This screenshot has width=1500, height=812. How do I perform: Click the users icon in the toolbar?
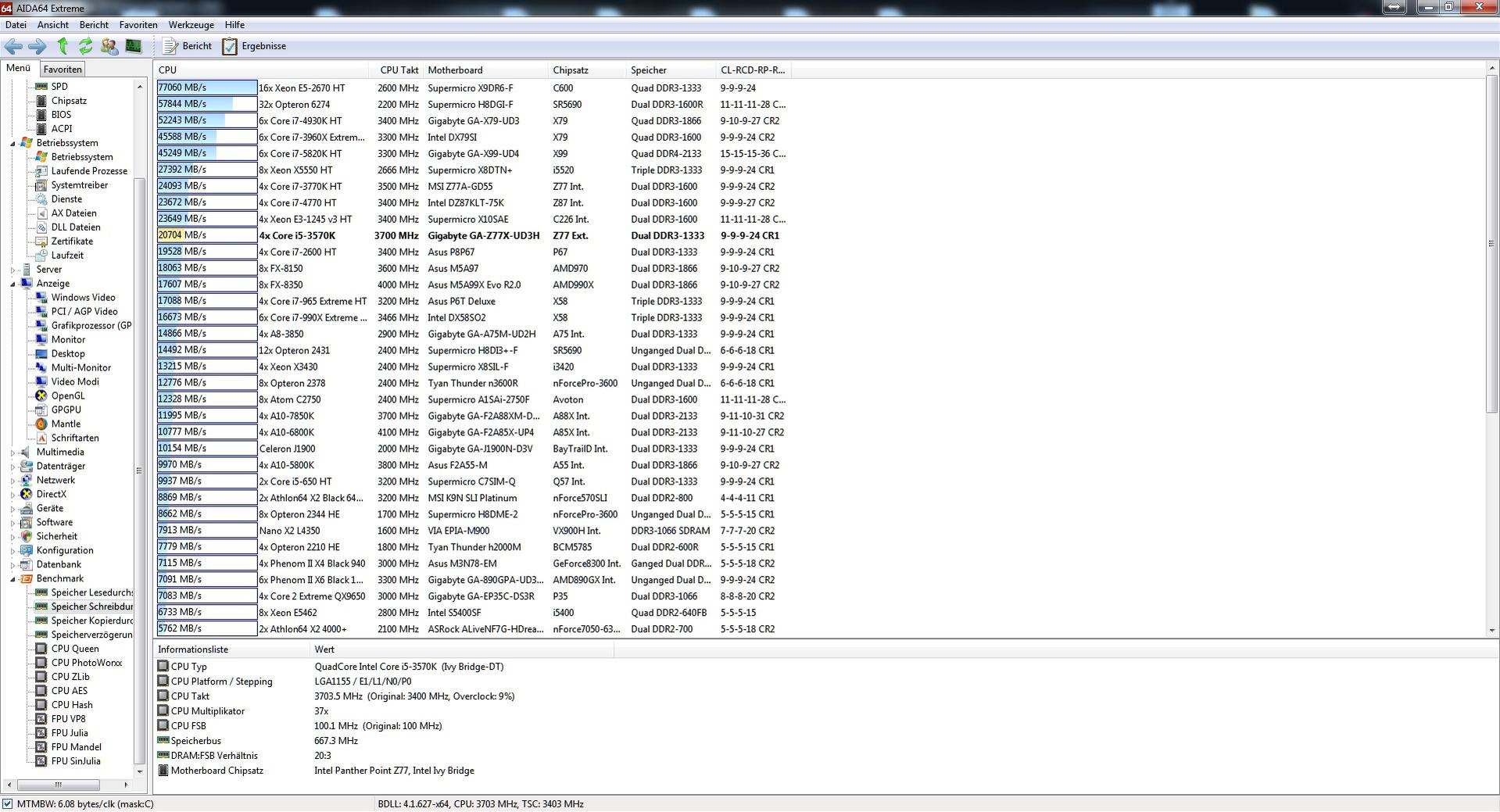click(x=109, y=46)
